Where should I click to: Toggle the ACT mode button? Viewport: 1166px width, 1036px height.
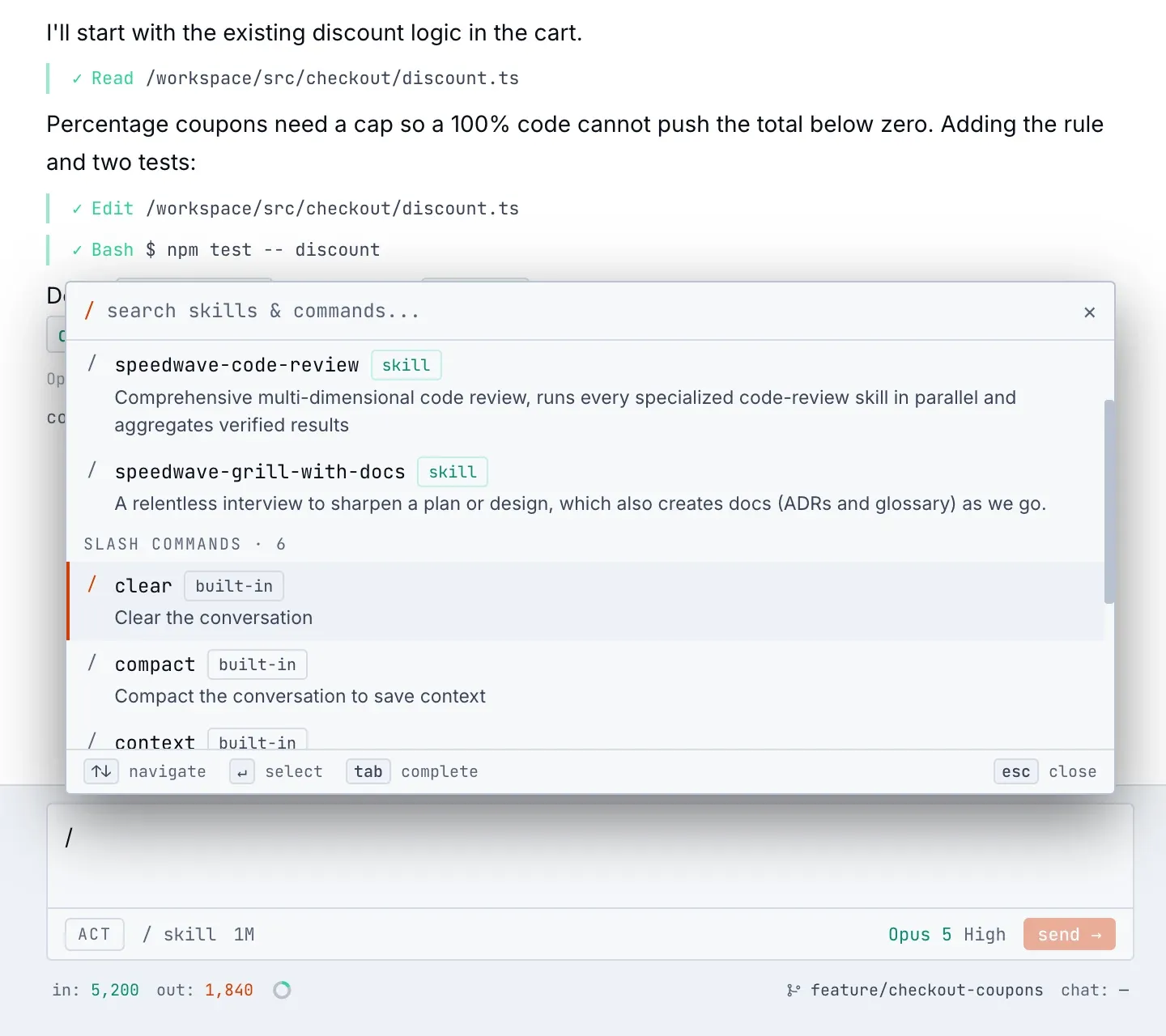click(94, 934)
